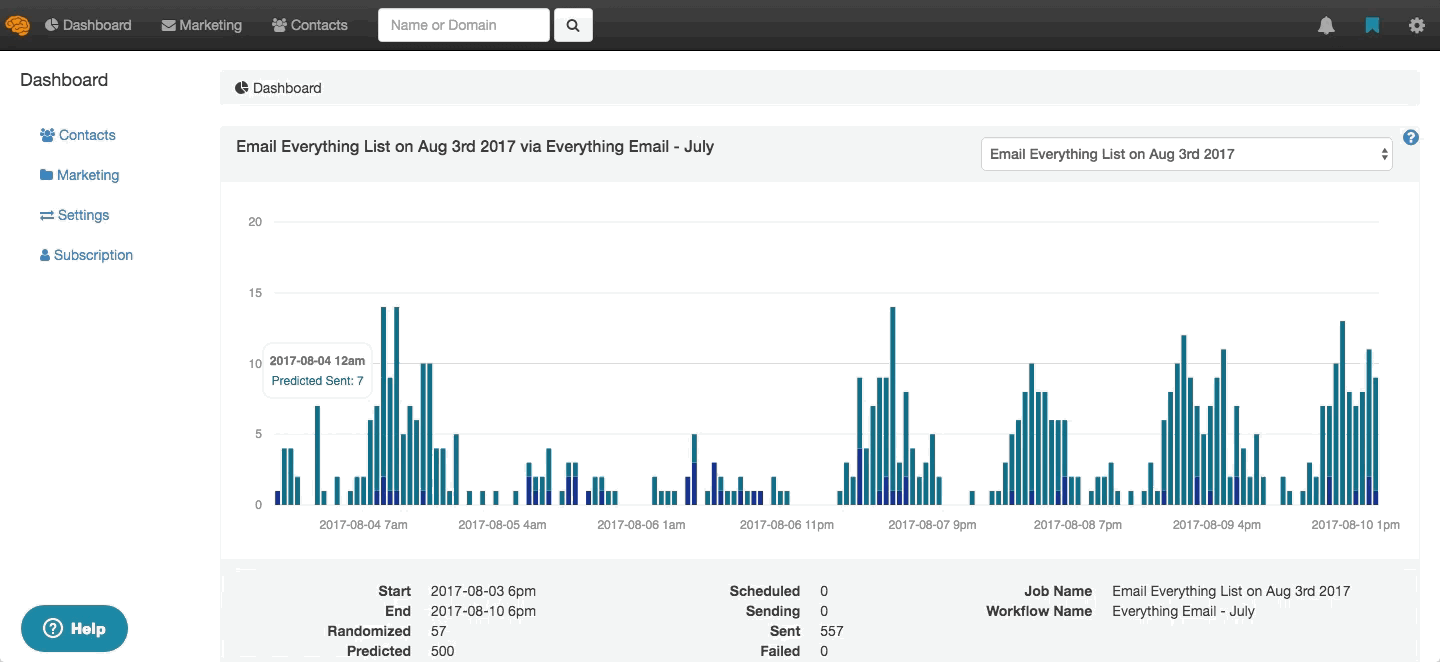
Task: Open the notifications bell icon
Action: (1326, 26)
